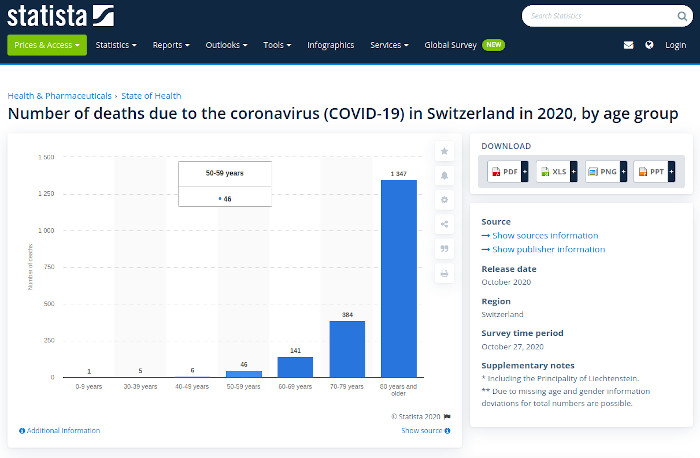Click the bell alert icon
Image resolution: width=700 pixels, height=458 pixels.
tap(444, 175)
